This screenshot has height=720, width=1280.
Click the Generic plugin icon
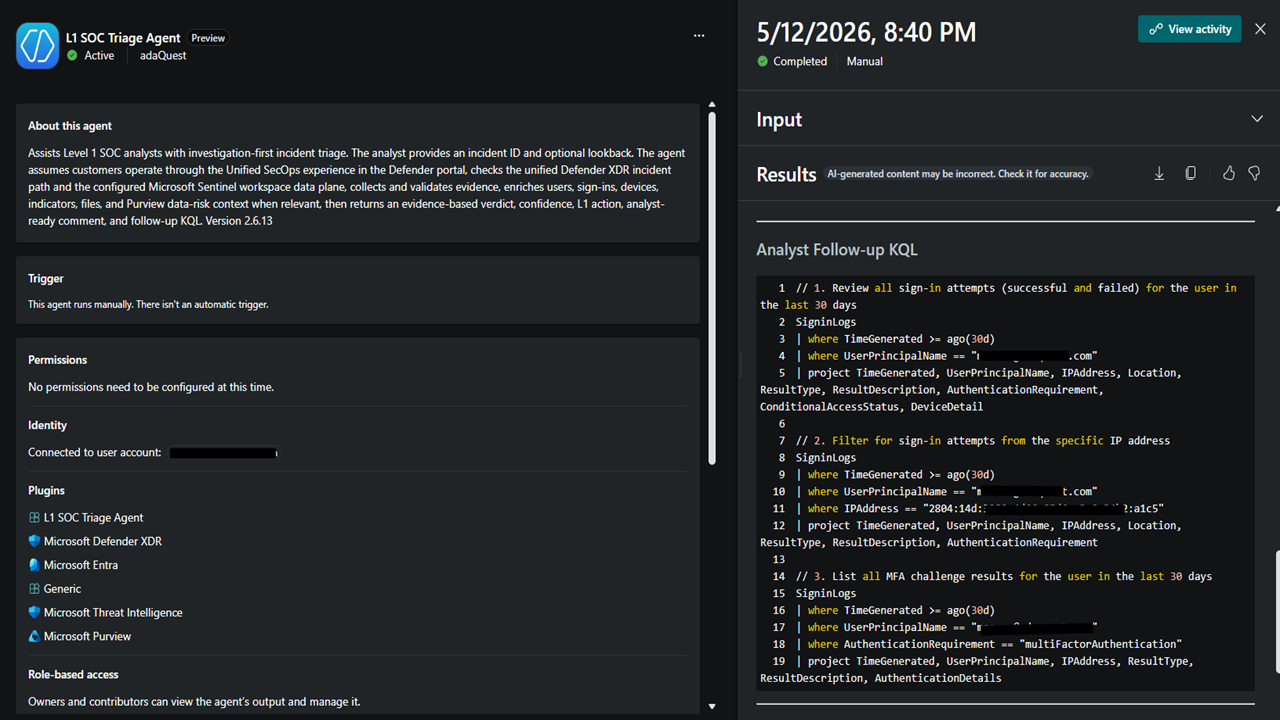tap(34, 589)
